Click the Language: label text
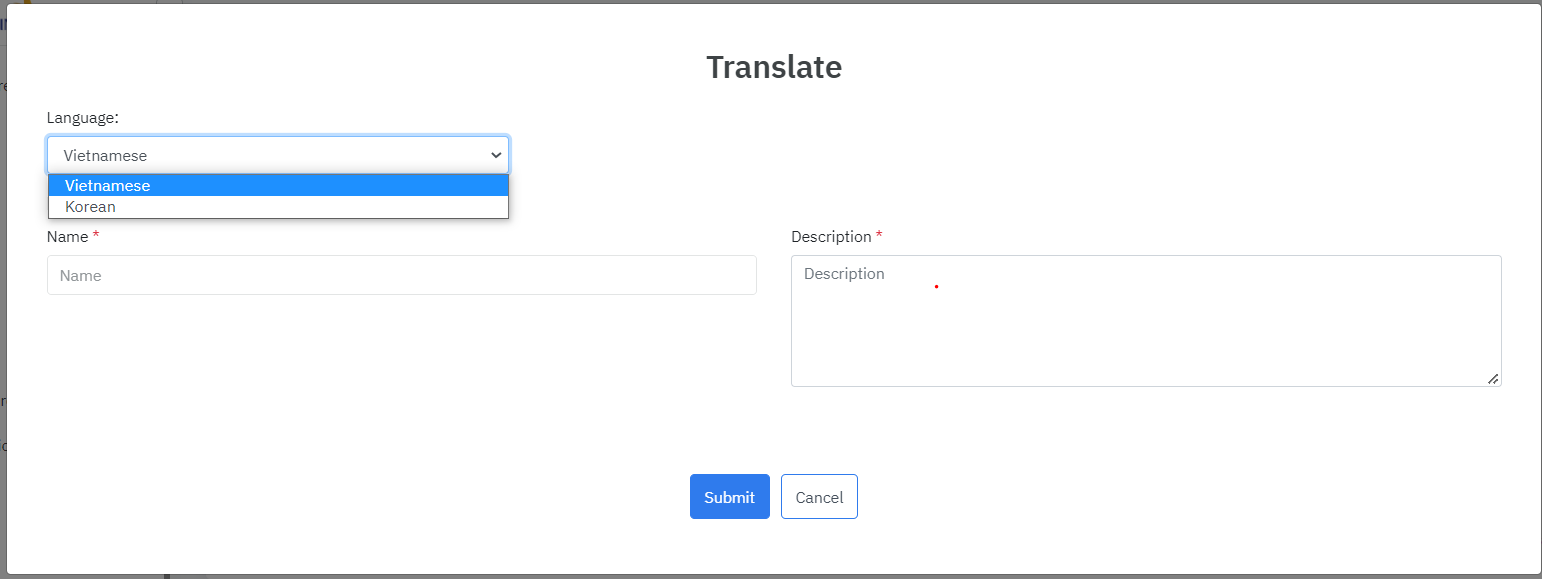 tap(83, 118)
